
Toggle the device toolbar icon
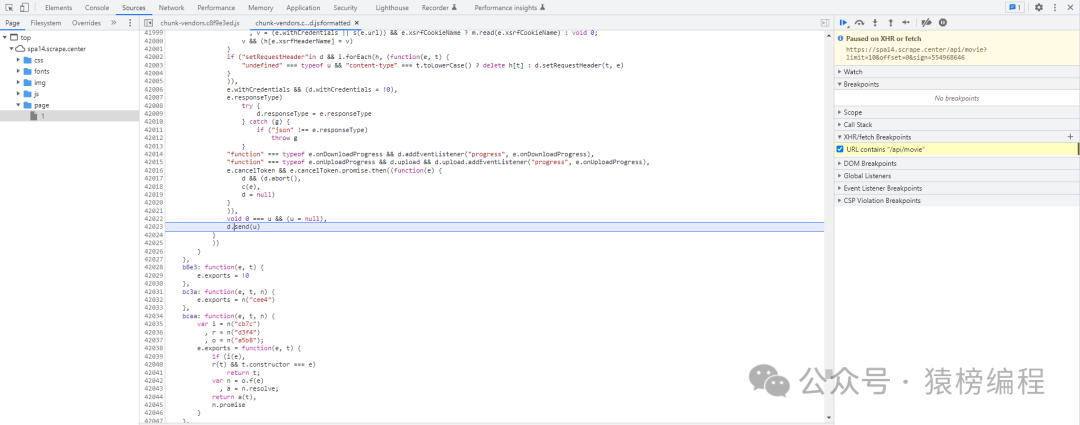[x=24, y=8]
